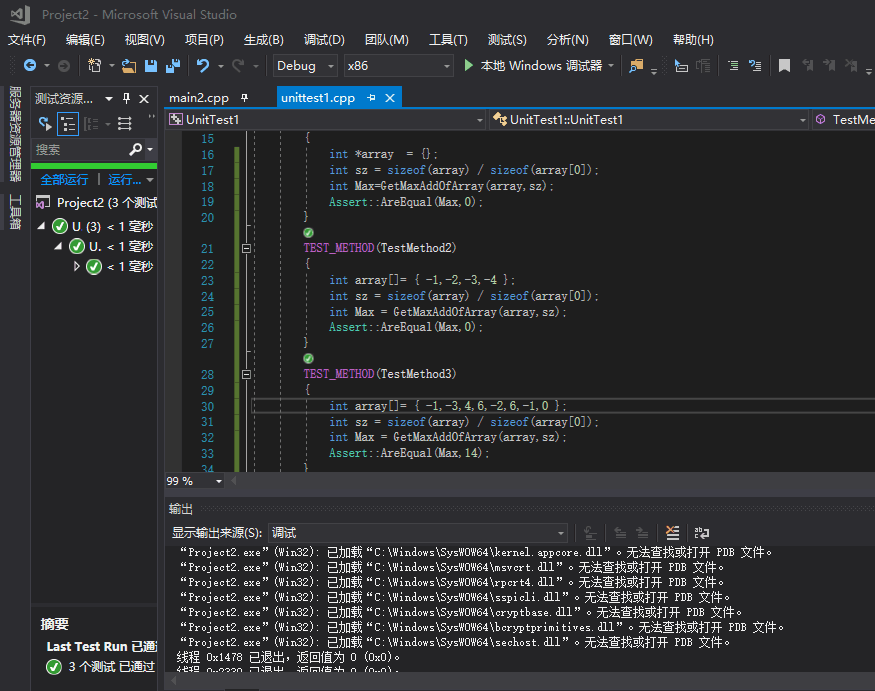Open the Debug configuration dropdown
The height and width of the screenshot is (691, 875).
(x=305, y=66)
